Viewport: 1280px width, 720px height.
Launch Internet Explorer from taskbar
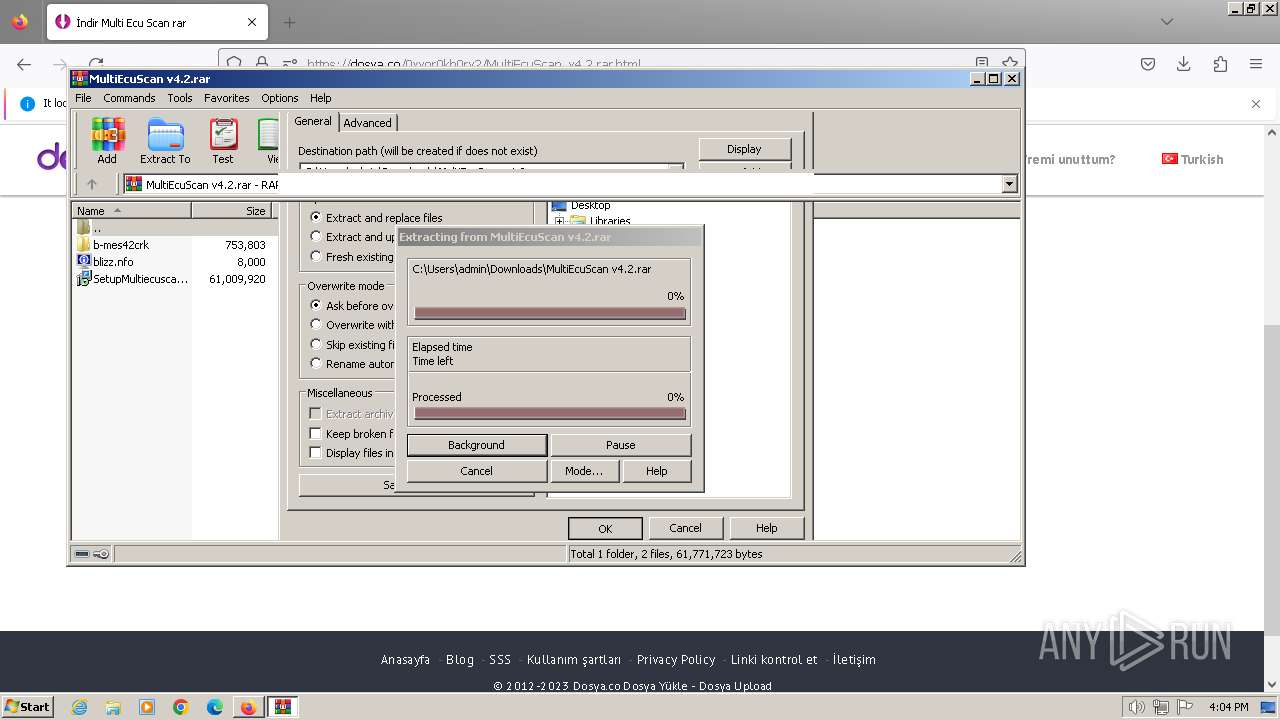coord(79,707)
